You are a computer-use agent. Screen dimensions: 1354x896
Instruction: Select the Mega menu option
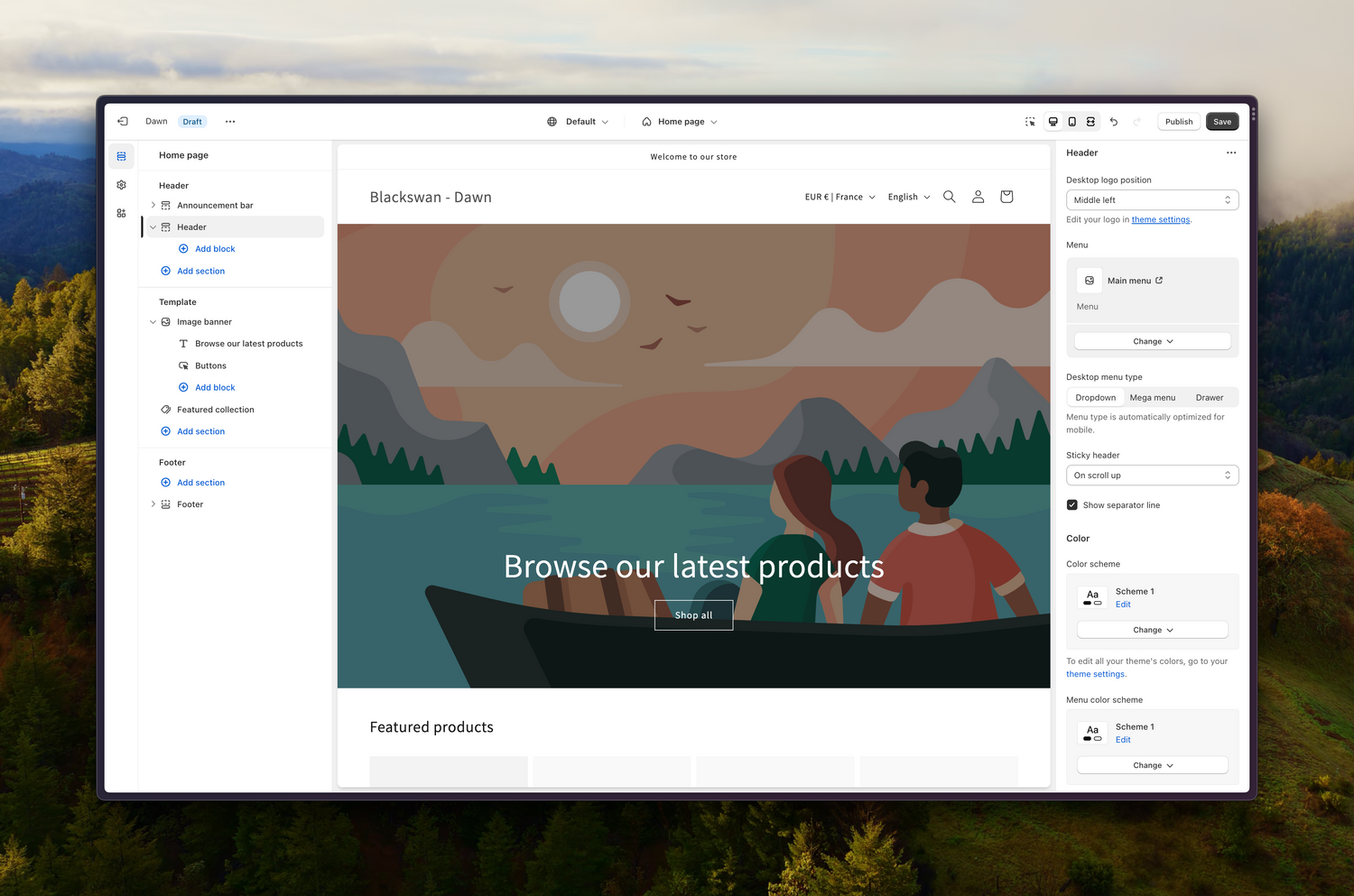[x=1152, y=397]
